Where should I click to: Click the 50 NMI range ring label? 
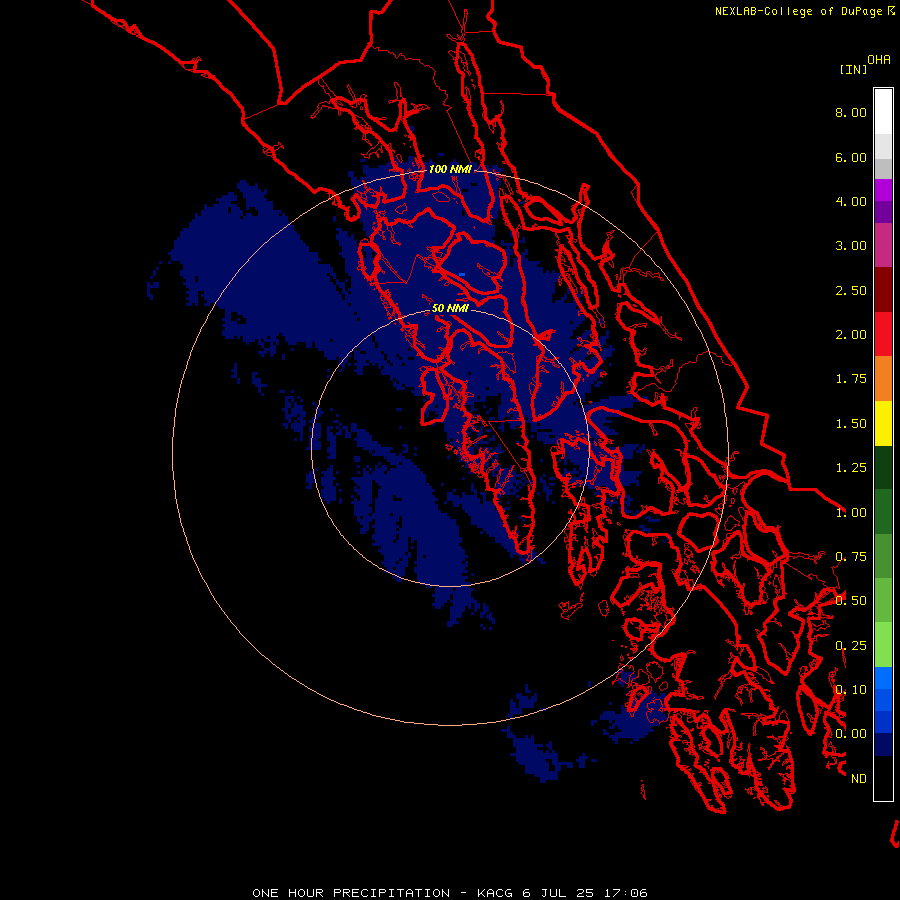coord(450,308)
